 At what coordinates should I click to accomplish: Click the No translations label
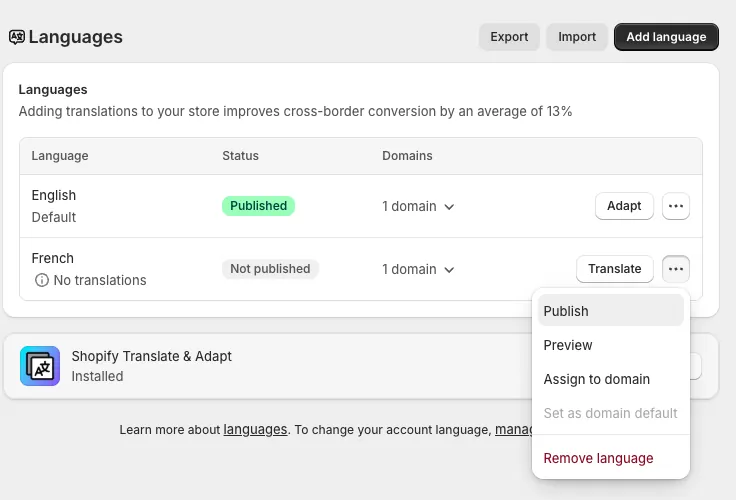(x=100, y=280)
